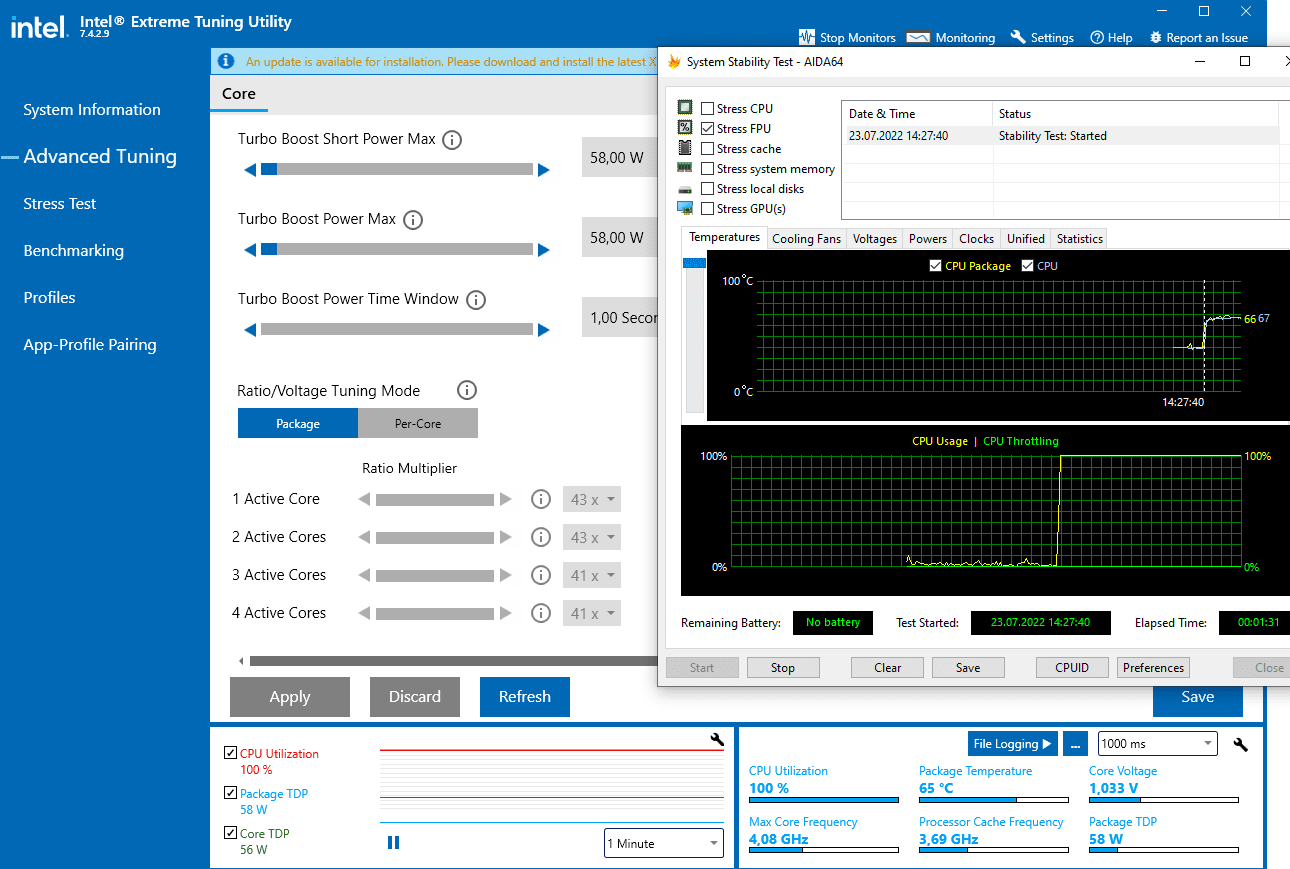The width and height of the screenshot is (1290, 869).
Task: Select Per-Core tuning mode
Action: click(x=418, y=424)
